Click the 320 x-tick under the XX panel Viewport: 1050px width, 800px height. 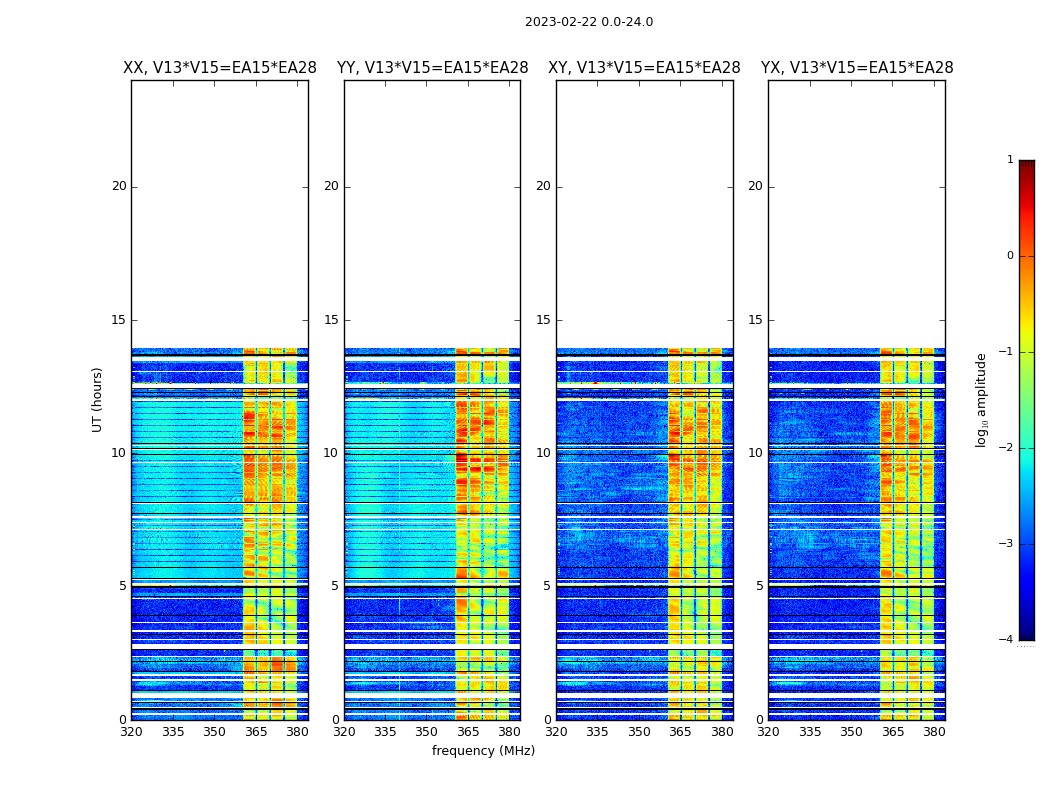[x=131, y=732]
